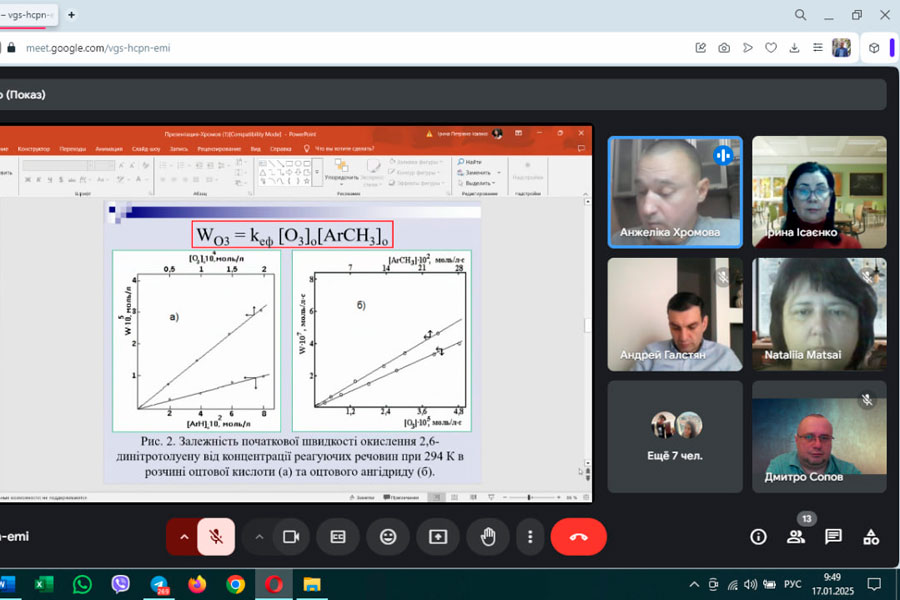Send an emoji reaction
The height and width of the screenshot is (600, 900).
[388, 537]
